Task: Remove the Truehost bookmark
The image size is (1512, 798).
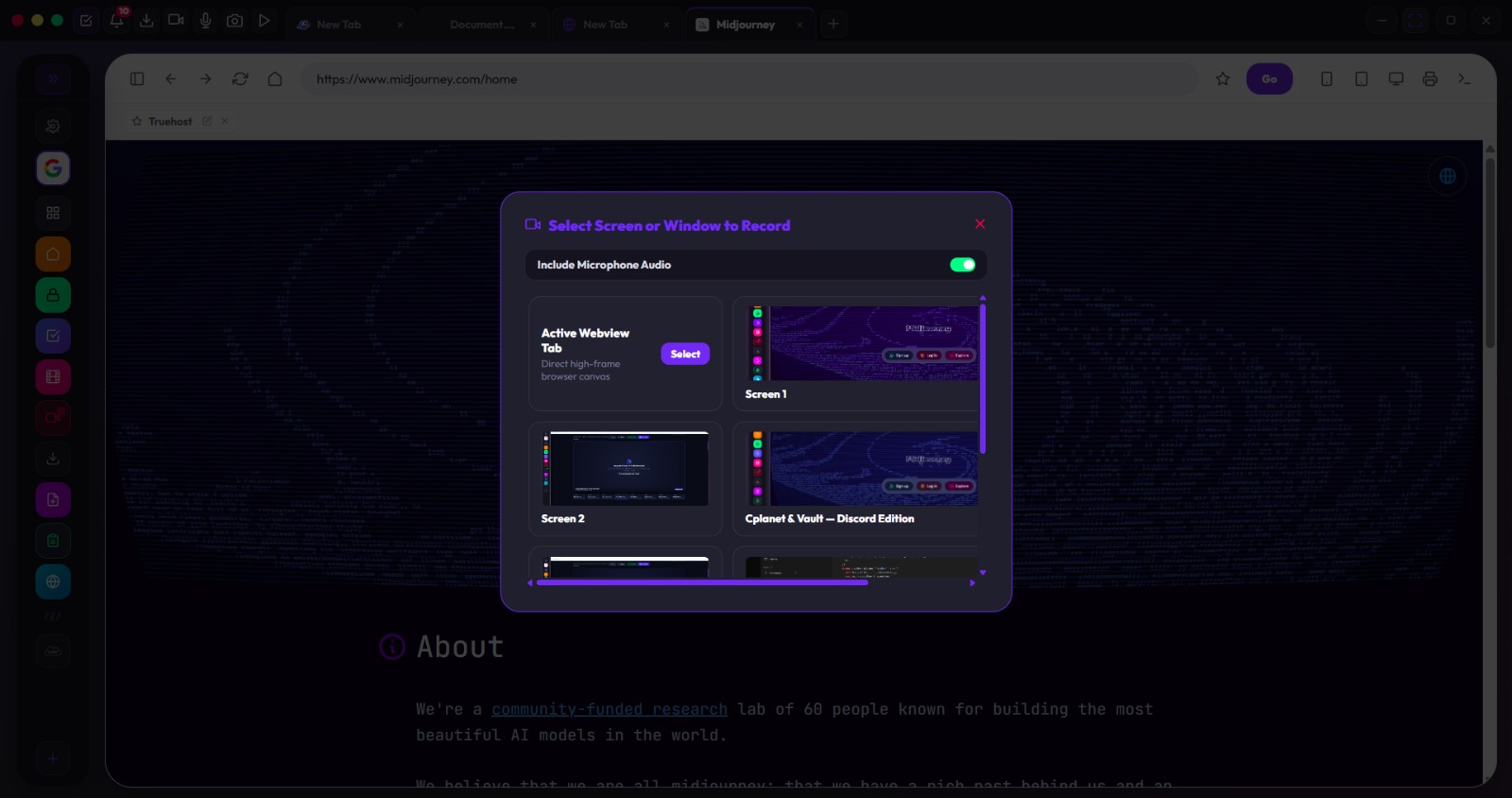Action: [224, 121]
